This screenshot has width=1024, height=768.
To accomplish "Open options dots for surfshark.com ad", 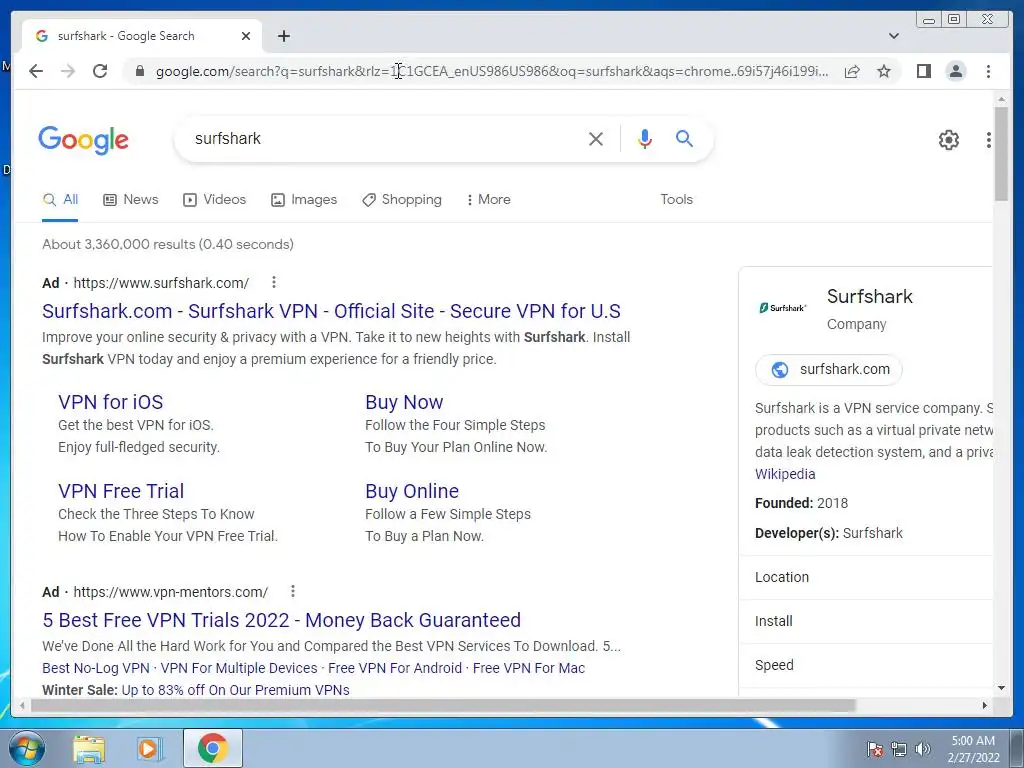I will (x=274, y=282).
